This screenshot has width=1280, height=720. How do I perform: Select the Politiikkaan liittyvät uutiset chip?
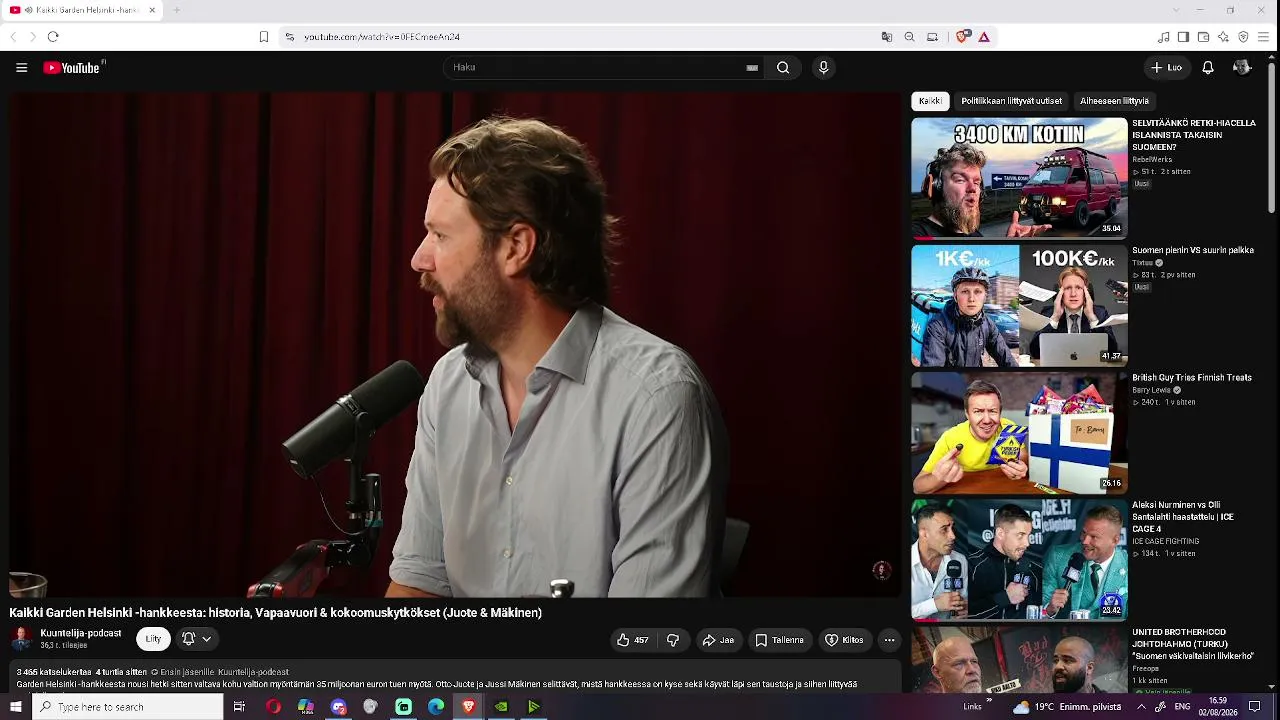coord(1011,101)
